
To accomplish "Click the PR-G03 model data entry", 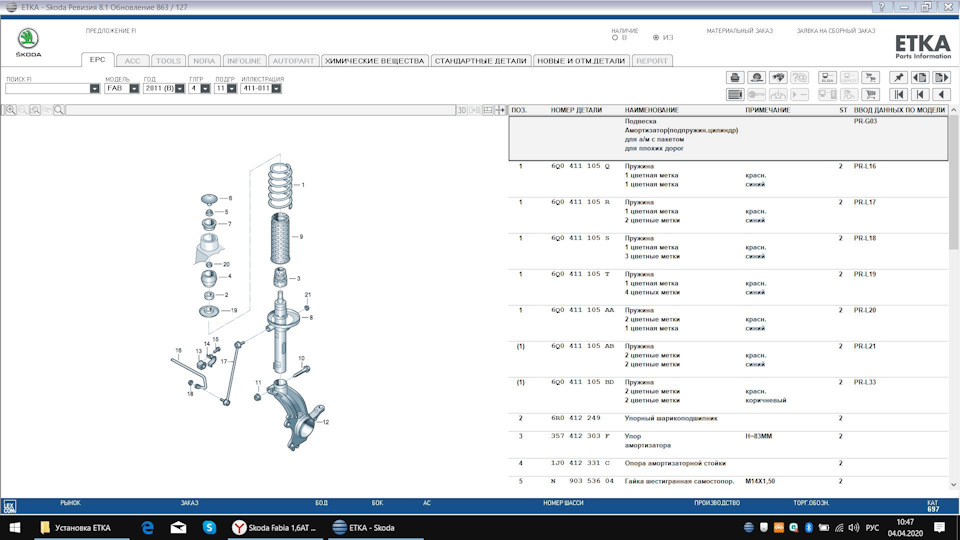I will (x=865, y=121).
